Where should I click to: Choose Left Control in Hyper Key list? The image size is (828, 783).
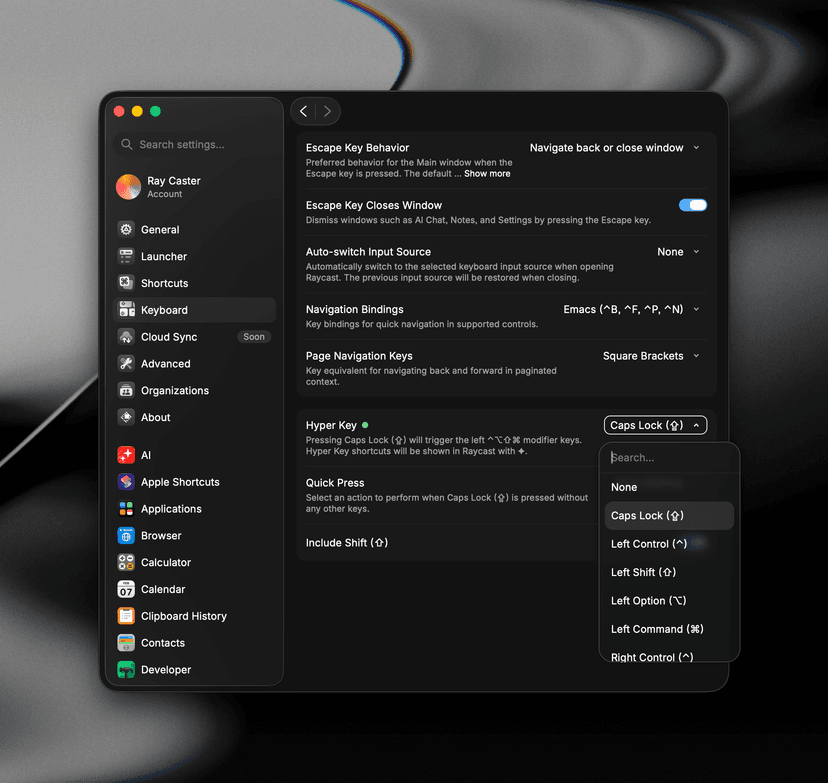[x=669, y=544]
